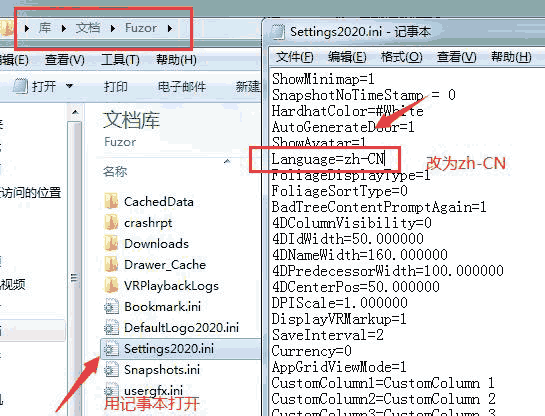Open the Notepad 格式(O) menu
The height and width of the screenshot is (416, 545).
point(401,57)
